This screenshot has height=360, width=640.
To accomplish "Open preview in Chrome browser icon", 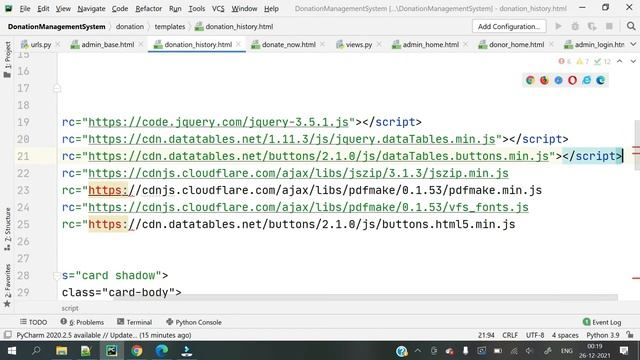I will [530, 80].
